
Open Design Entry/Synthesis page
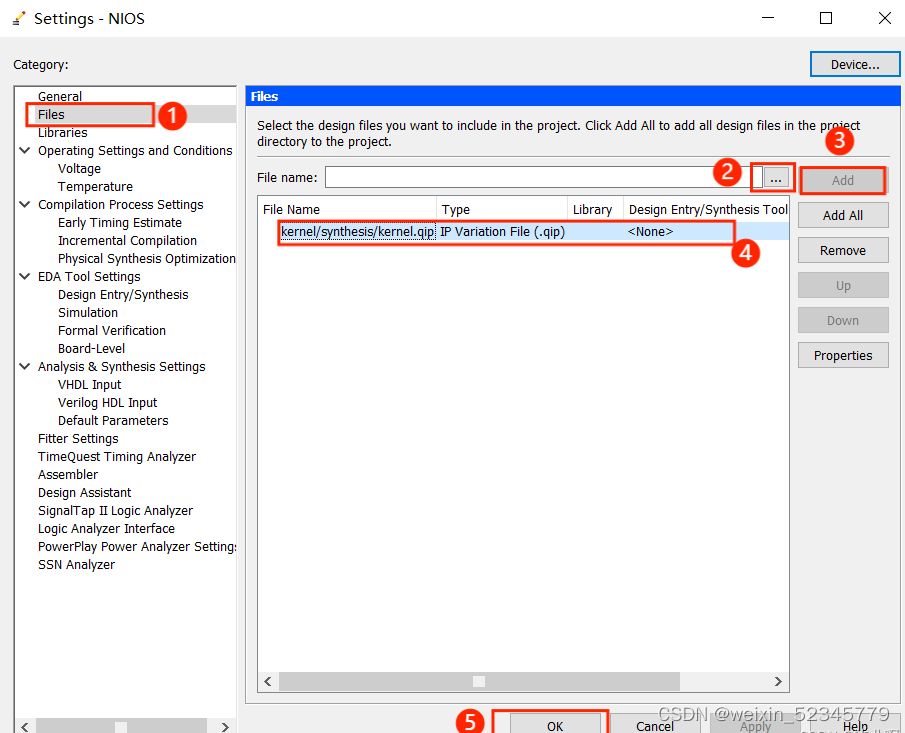(x=123, y=295)
